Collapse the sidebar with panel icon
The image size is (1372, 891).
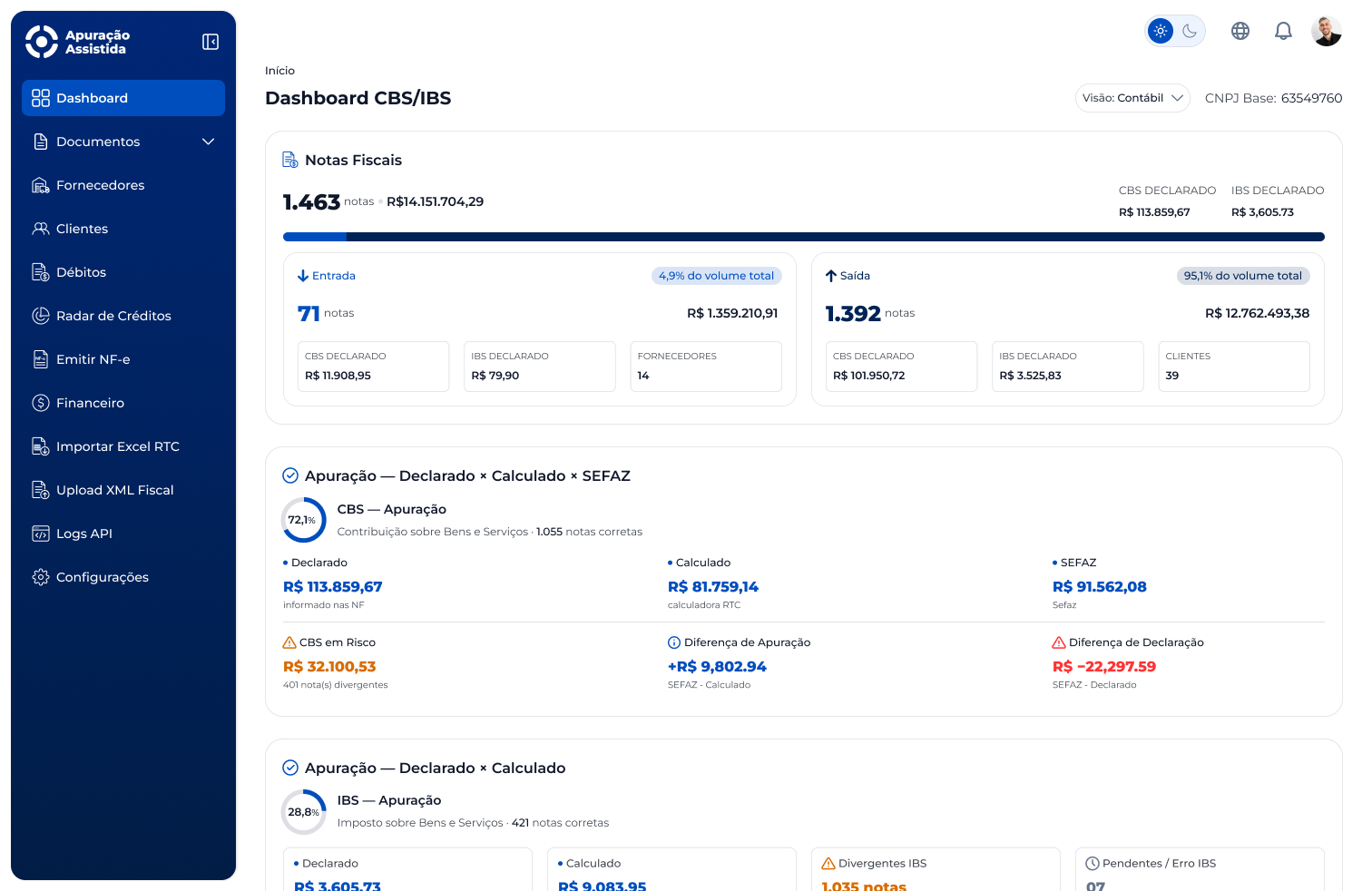211,42
